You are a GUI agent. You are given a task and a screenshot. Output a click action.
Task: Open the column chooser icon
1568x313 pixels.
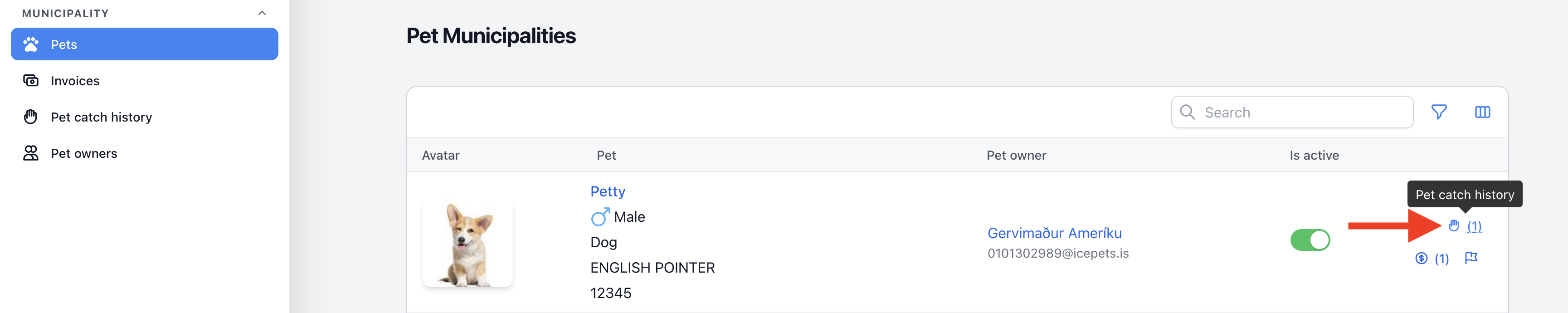tap(1482, 112)
